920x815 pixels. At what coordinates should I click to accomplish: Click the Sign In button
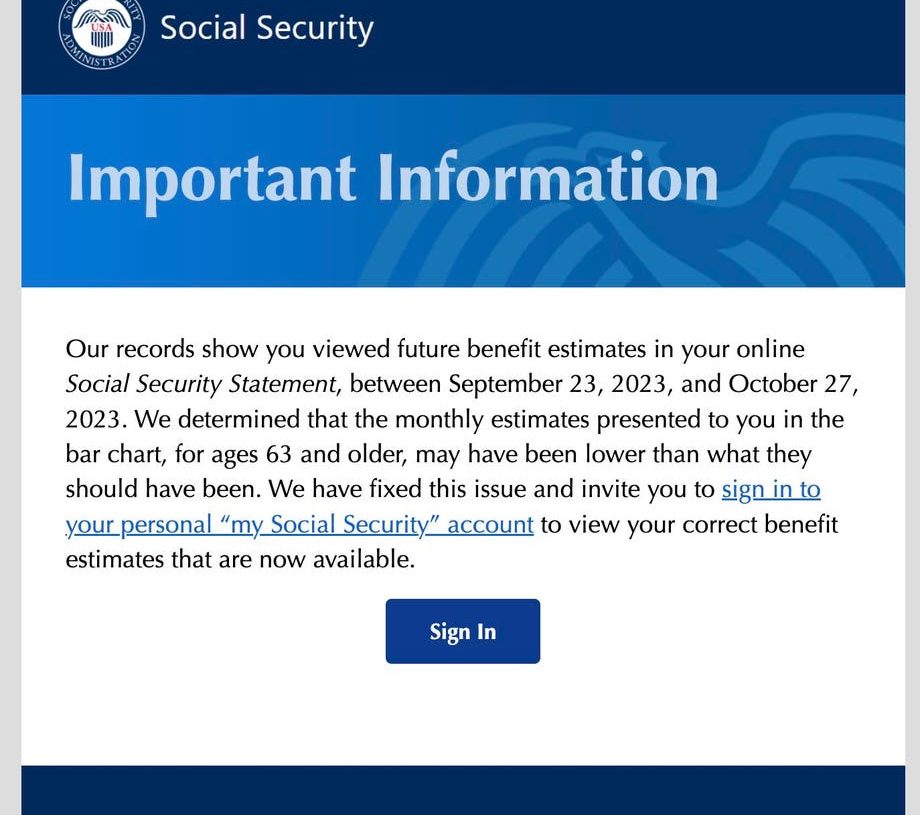(x=462, y=631)
